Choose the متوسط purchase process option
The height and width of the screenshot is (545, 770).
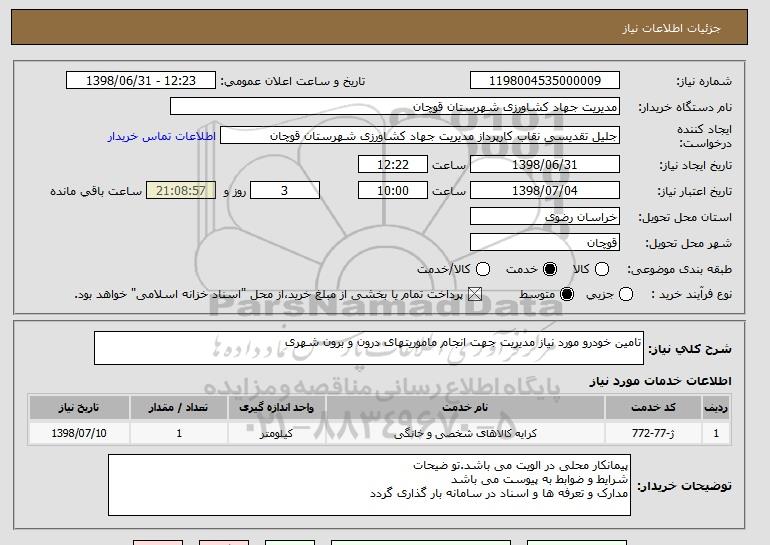(x=567, y=294)
